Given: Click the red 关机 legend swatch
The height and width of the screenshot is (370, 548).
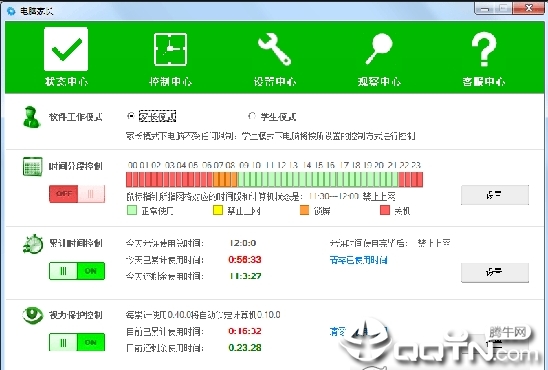Looking at the screenshot, I should click(385, 210).
